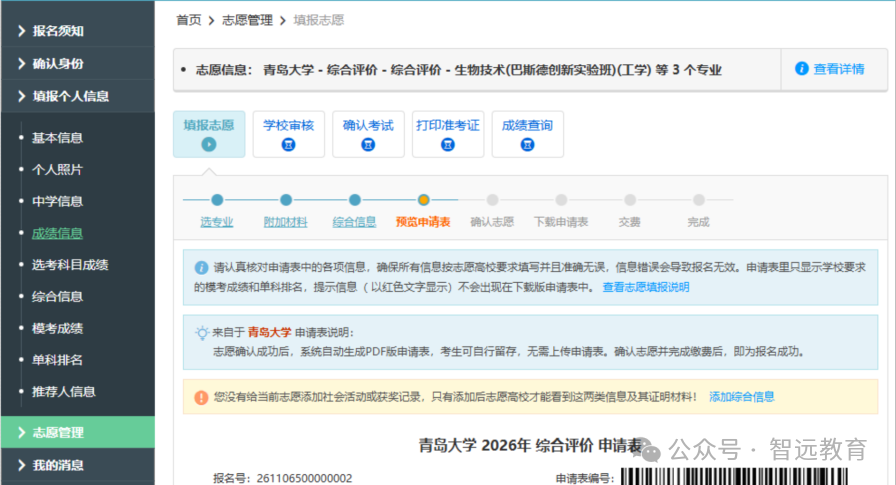This screenshot has width=896, height=485.
Task: Click the play icon under 填报志愿
Action: pyautogui.click(x=209, y=145)
